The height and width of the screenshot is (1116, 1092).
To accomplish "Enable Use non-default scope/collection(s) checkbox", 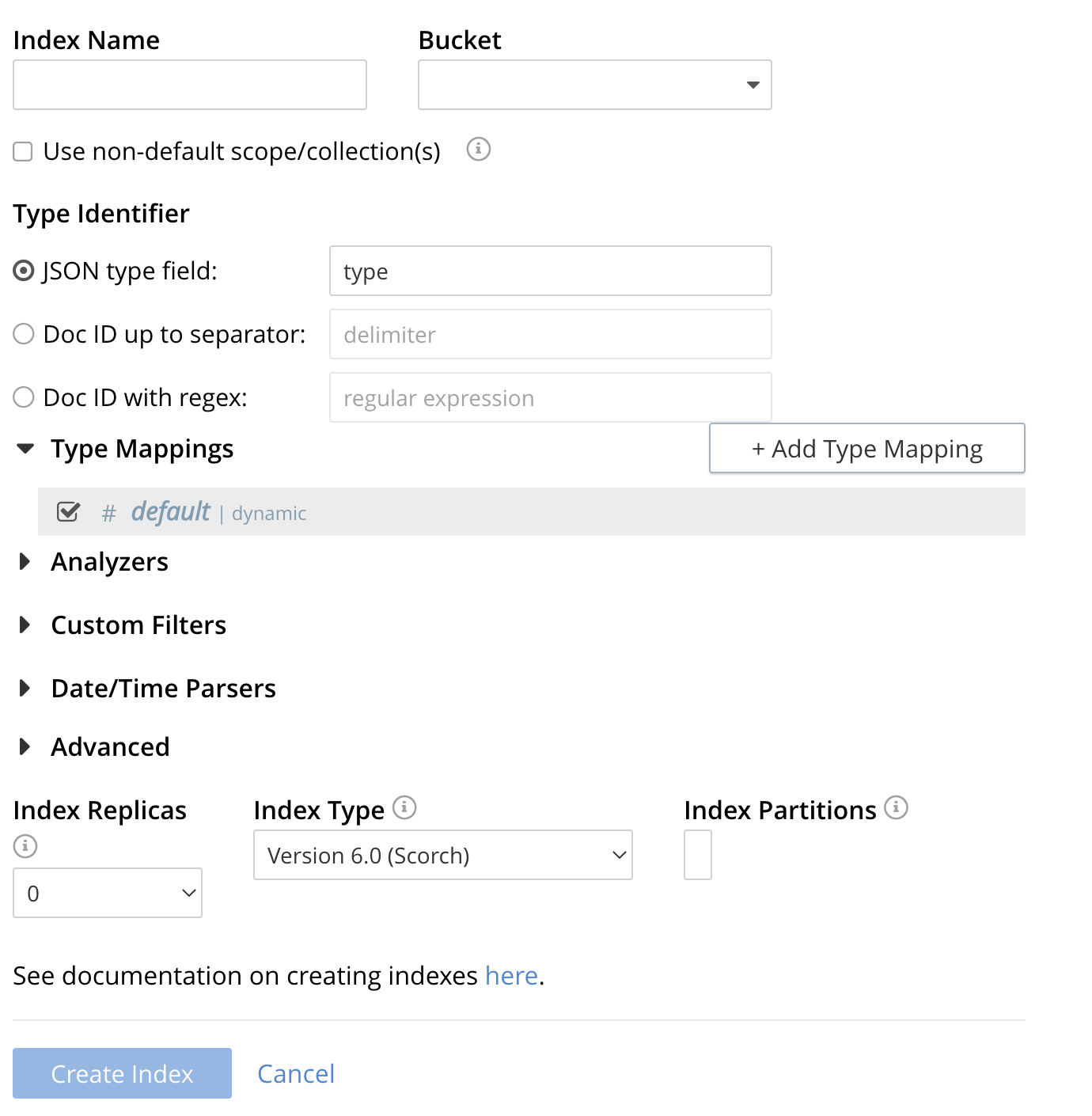I will 23,151.
